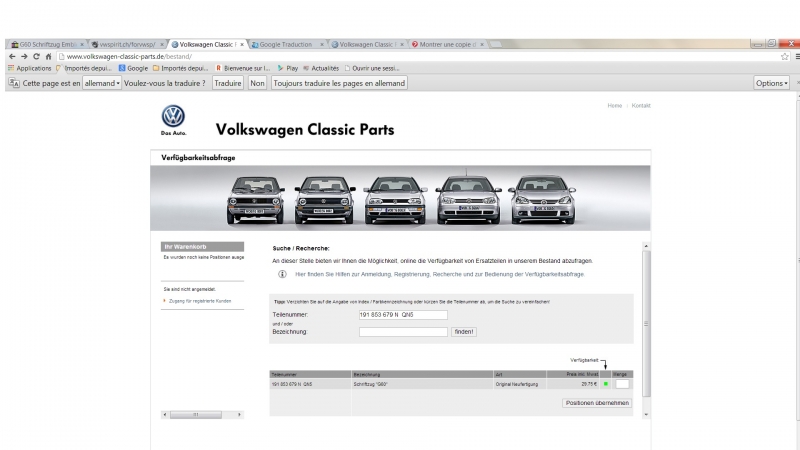Click the 'Positionen übernehmen' button
The image size is (800, 450).
pos(597,403)
